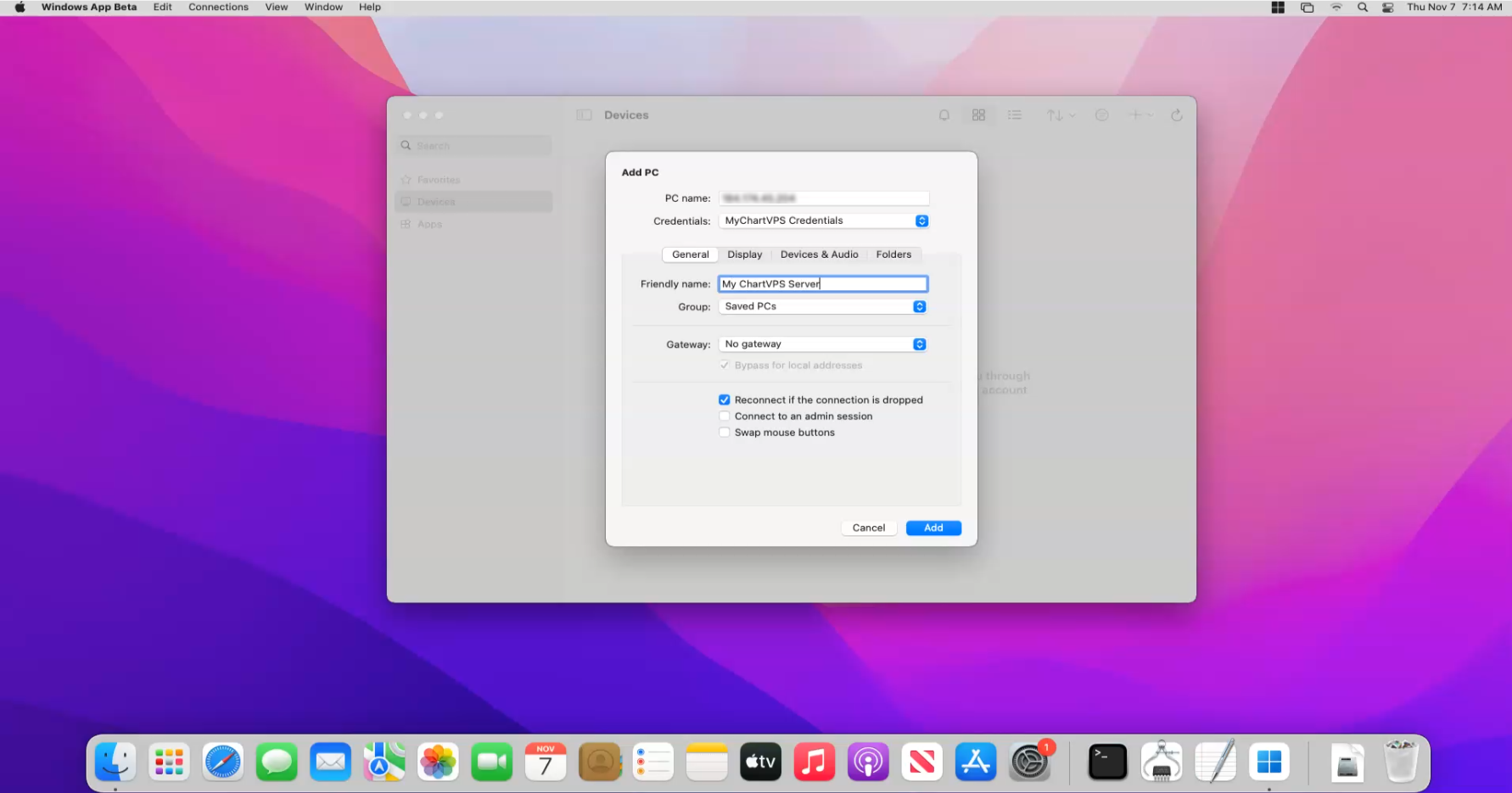The image size is (1512, 793).
Task: Open Terminal from the dock
Action: [1107, 762]
